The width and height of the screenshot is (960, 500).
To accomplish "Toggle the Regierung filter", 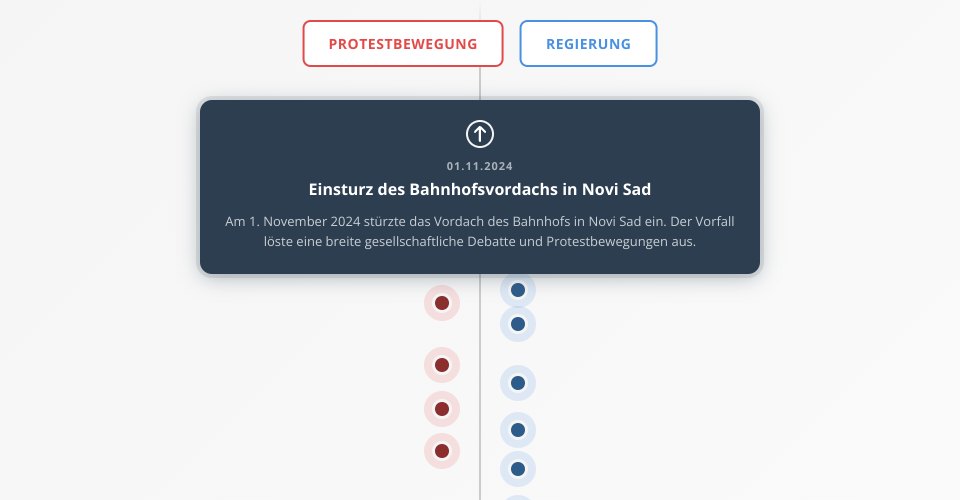I will 588,44.
